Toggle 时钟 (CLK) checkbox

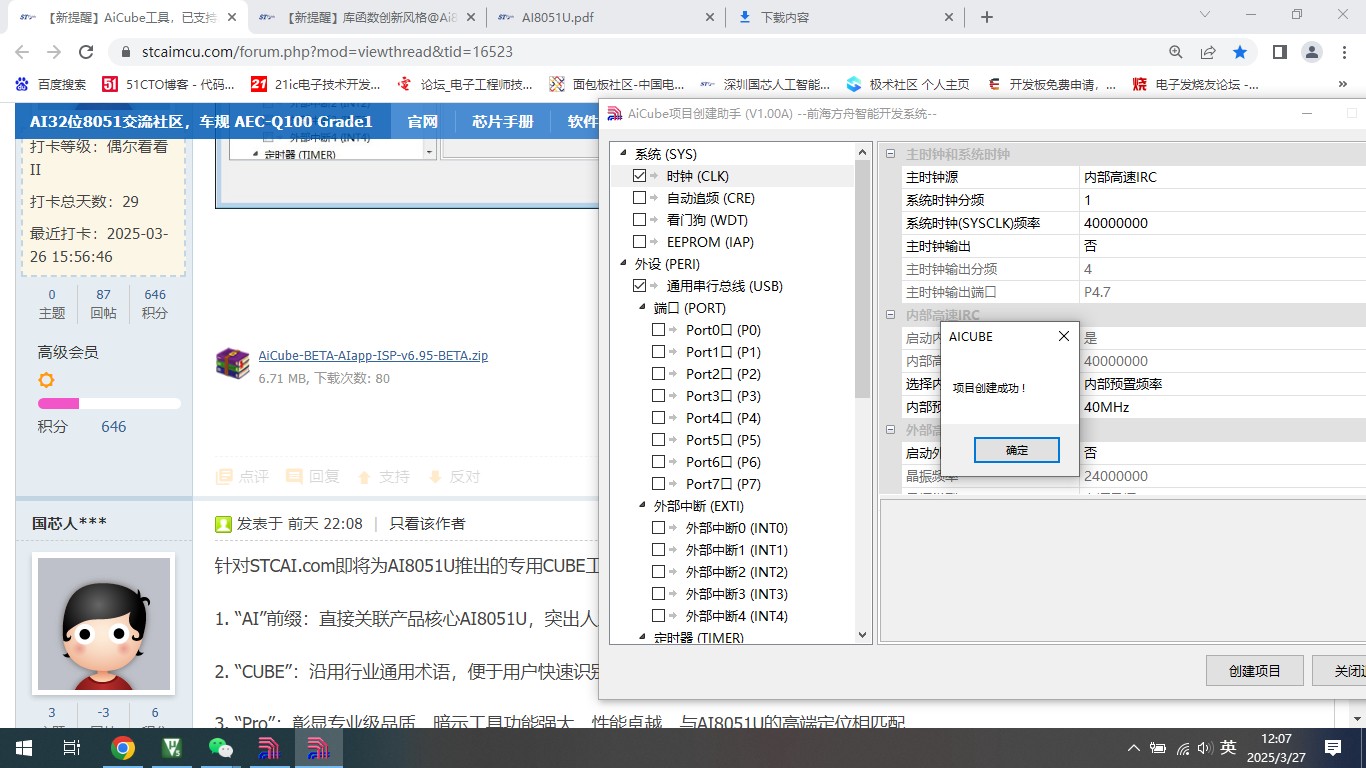coord(640,176)
